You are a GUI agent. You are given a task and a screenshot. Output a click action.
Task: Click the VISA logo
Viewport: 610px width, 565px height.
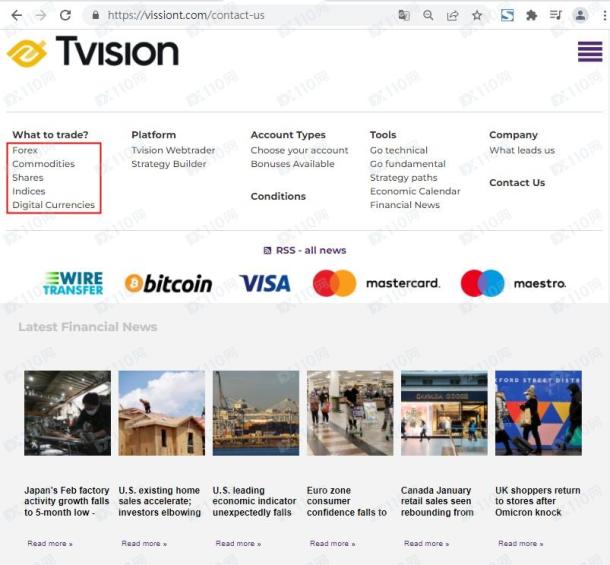point(265,283)
